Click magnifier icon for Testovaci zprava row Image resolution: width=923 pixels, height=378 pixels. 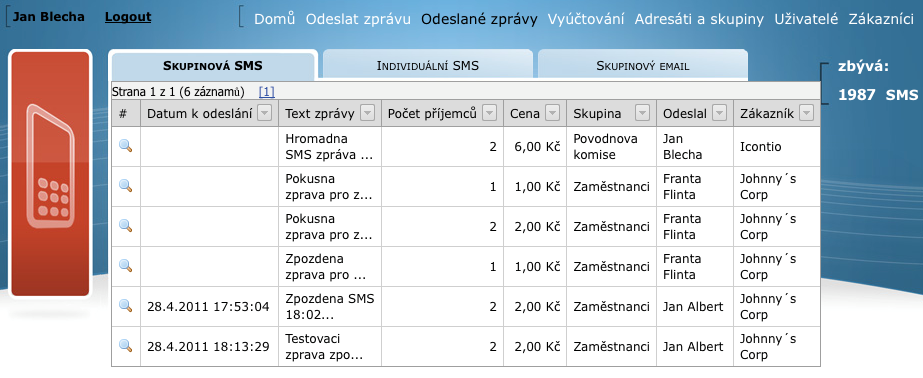[x=125, y=346]
